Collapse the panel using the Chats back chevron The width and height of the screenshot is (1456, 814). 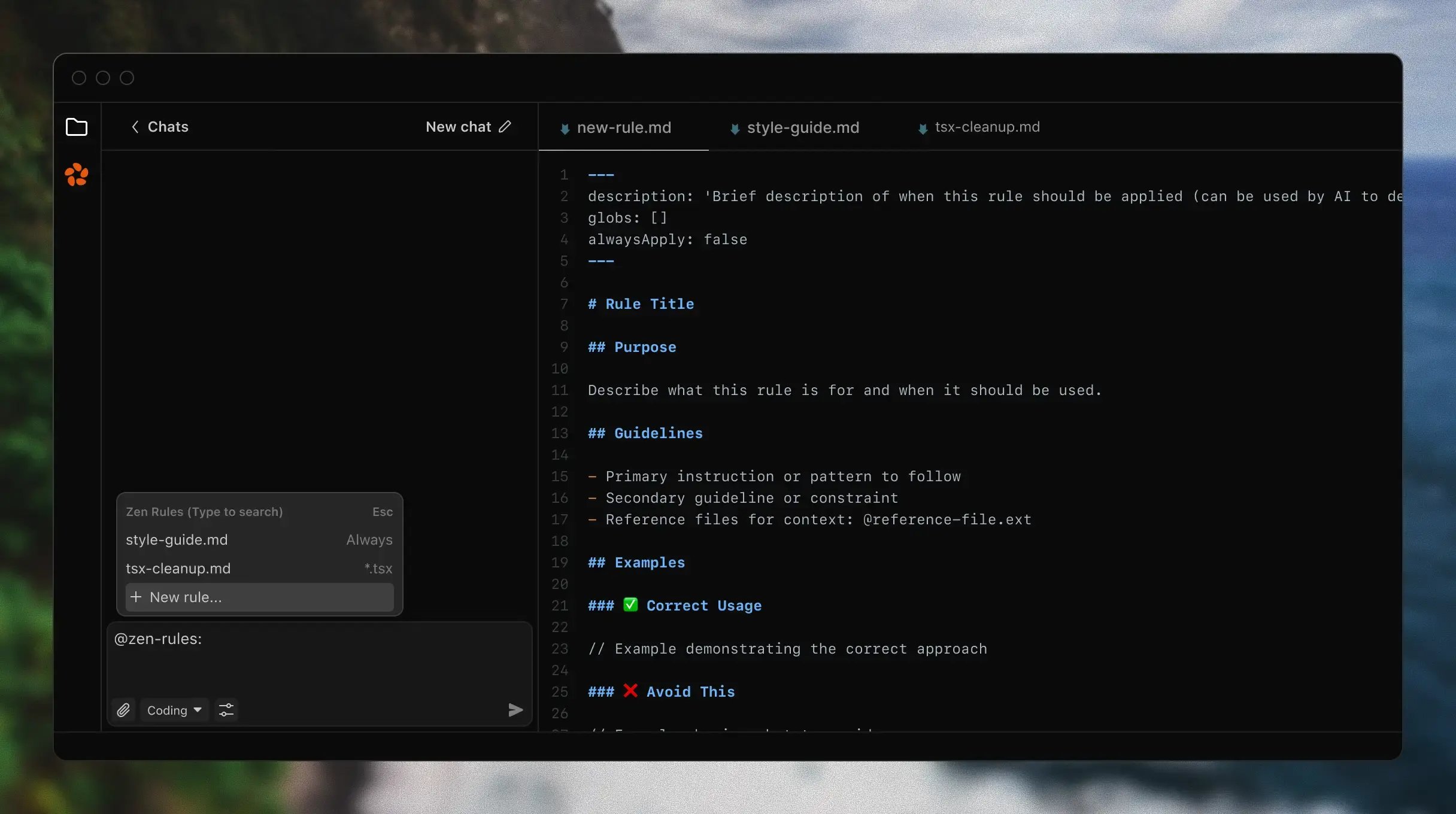[x=135, y=126]
